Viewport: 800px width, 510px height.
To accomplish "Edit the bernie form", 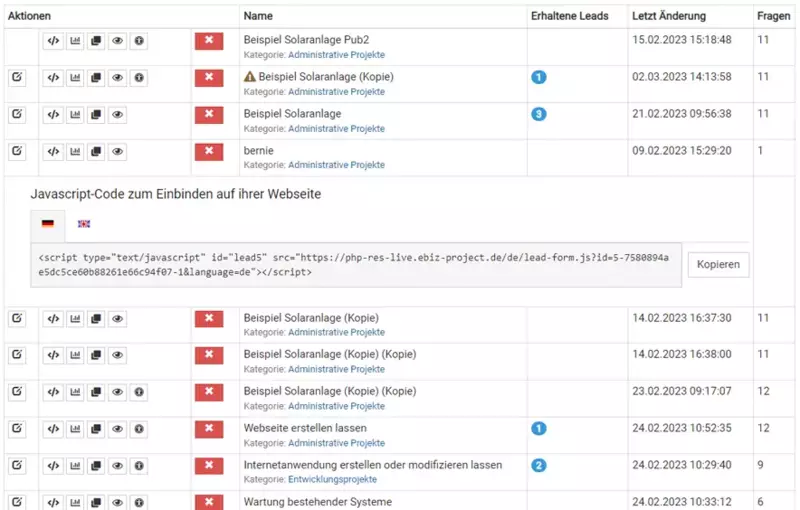I will [x=17, y=151].
